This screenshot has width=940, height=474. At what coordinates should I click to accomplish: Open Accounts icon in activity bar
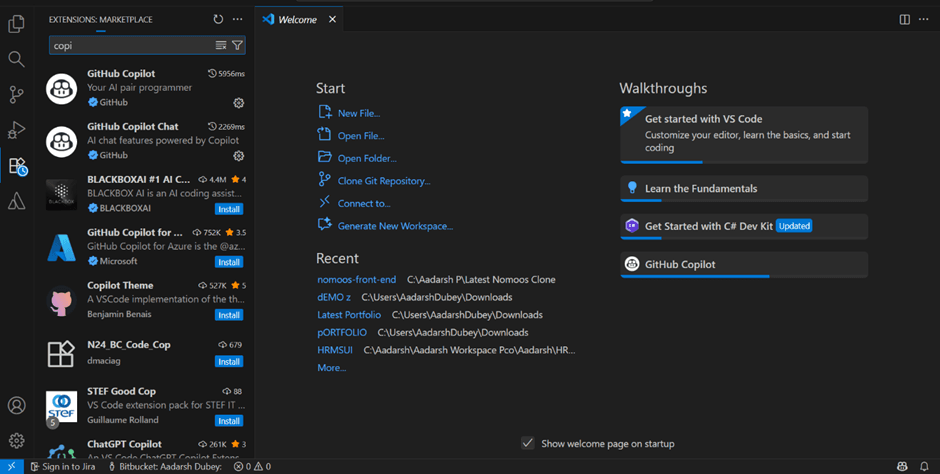(x=16, y=405)
